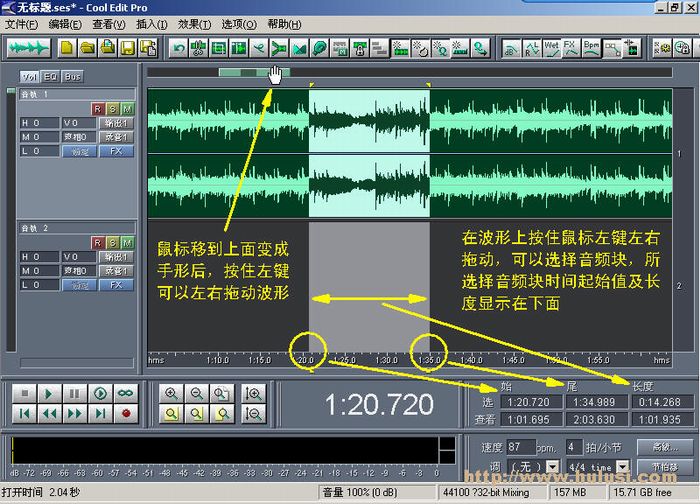Screen dimensions: 700x504
Task: Jump to end with go-to-end button
Action: [x=100, y=414]
